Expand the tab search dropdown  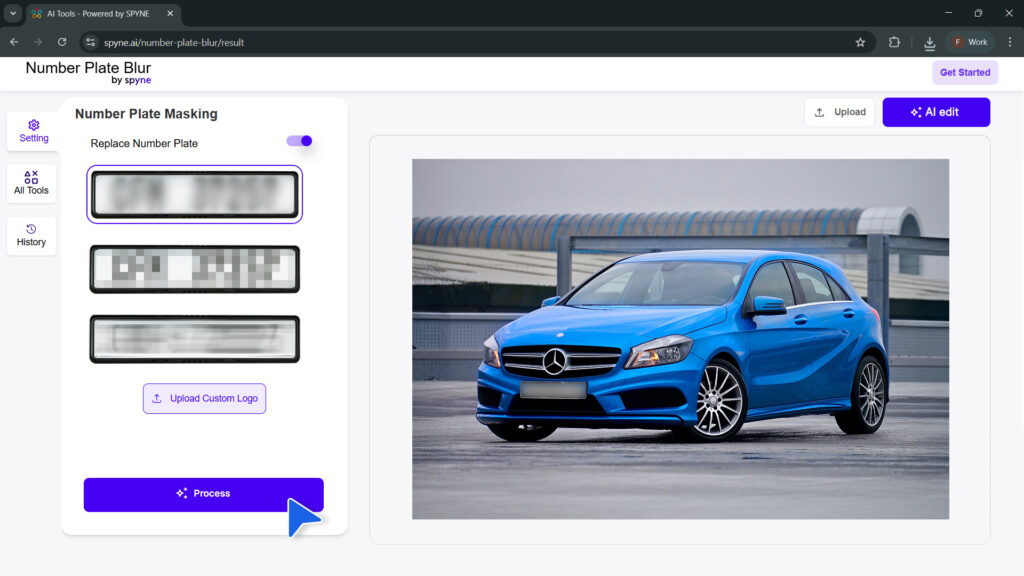coord(12,13)
